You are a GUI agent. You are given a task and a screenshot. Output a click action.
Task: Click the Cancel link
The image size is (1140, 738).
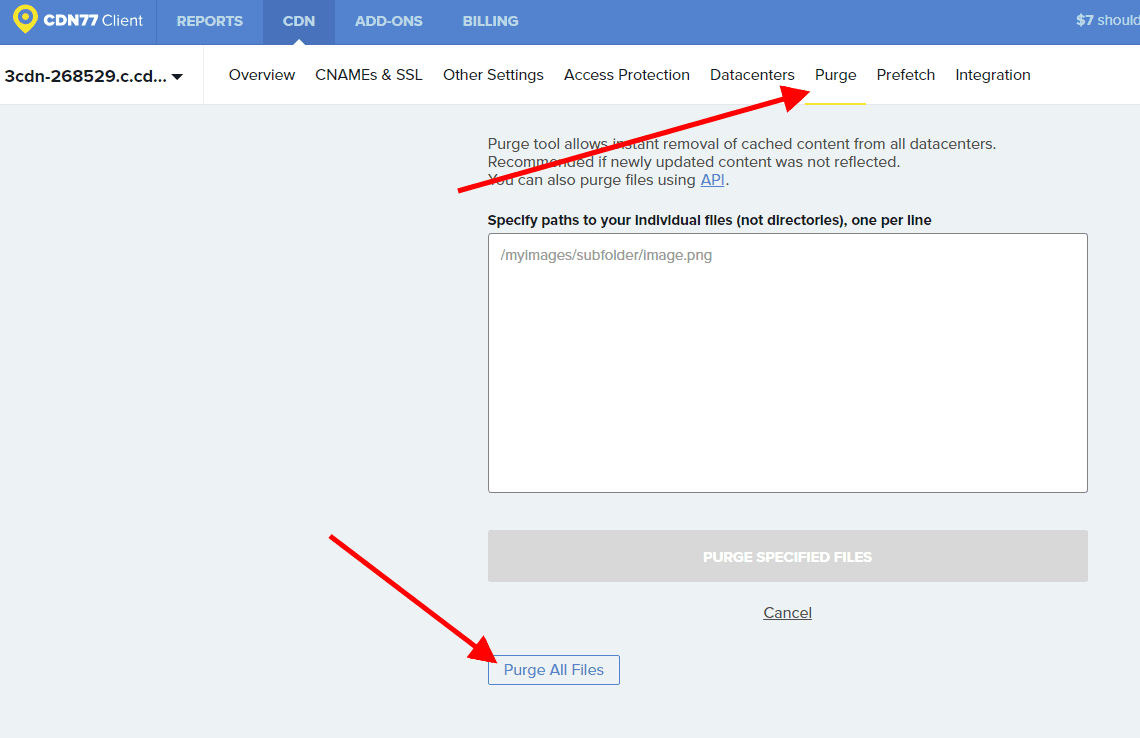point(787,613)
